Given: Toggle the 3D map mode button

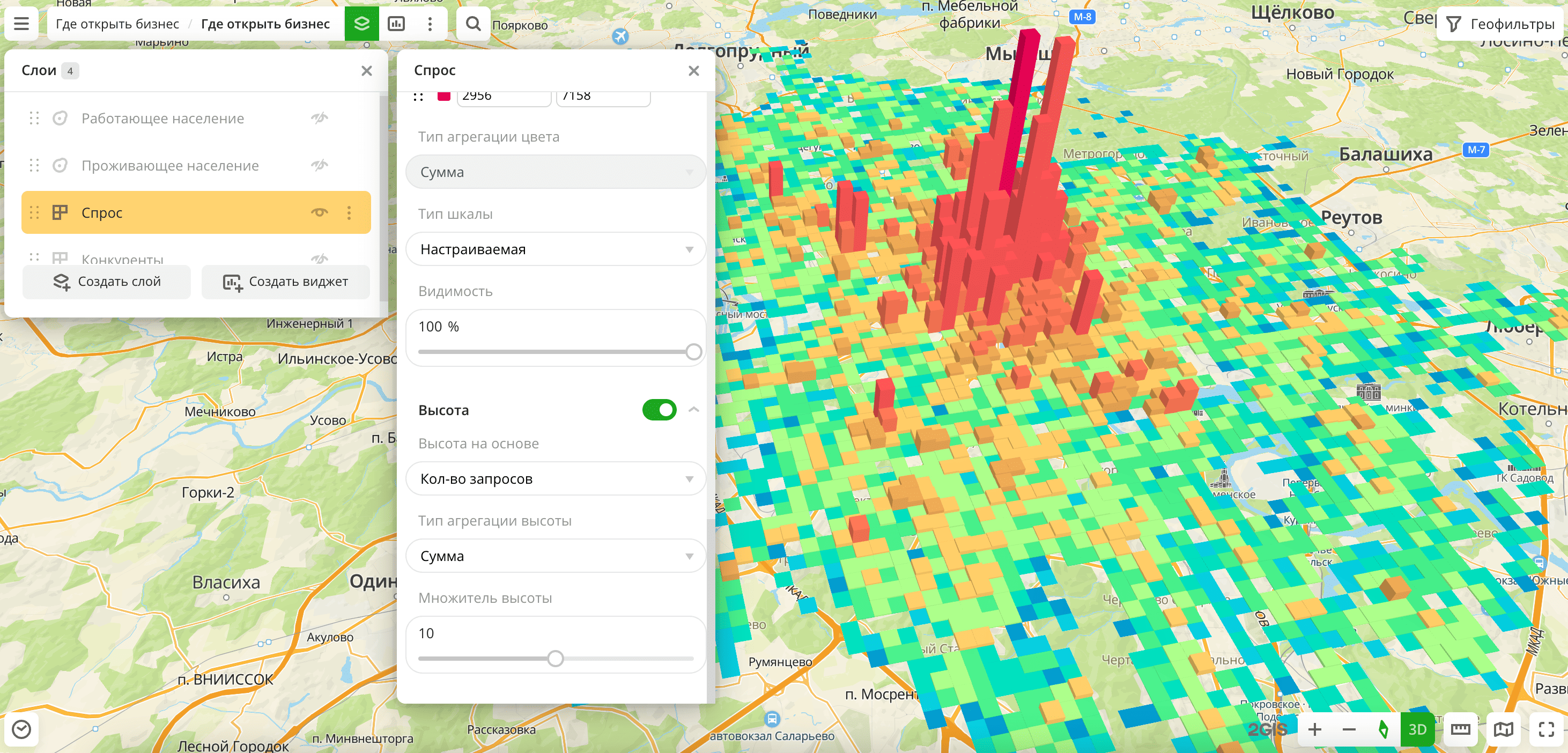Looking at the screenshot, I should (1417, 729).
